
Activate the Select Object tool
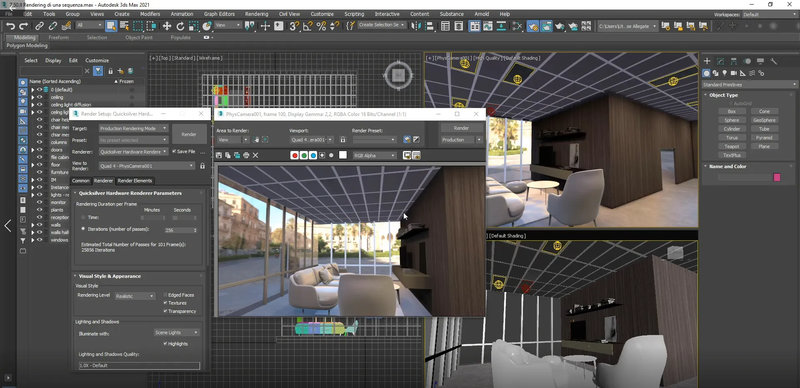click(x=111, y=26)
